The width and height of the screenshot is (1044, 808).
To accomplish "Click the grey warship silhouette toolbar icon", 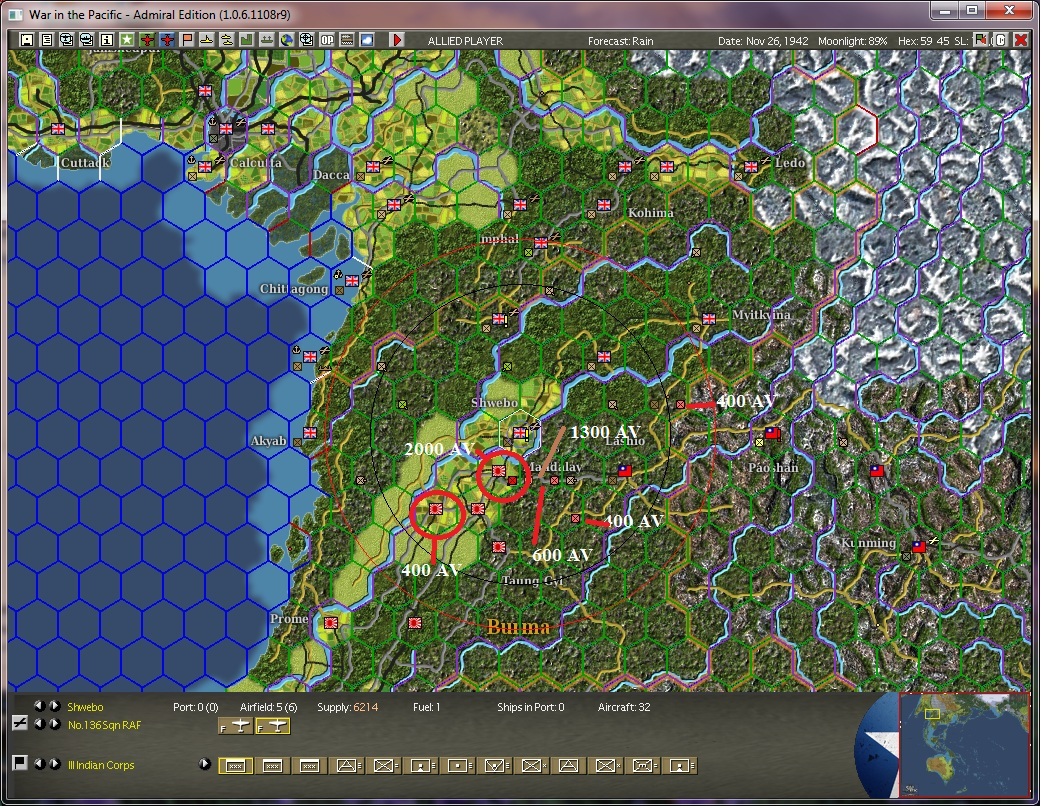I will (266, 40).
